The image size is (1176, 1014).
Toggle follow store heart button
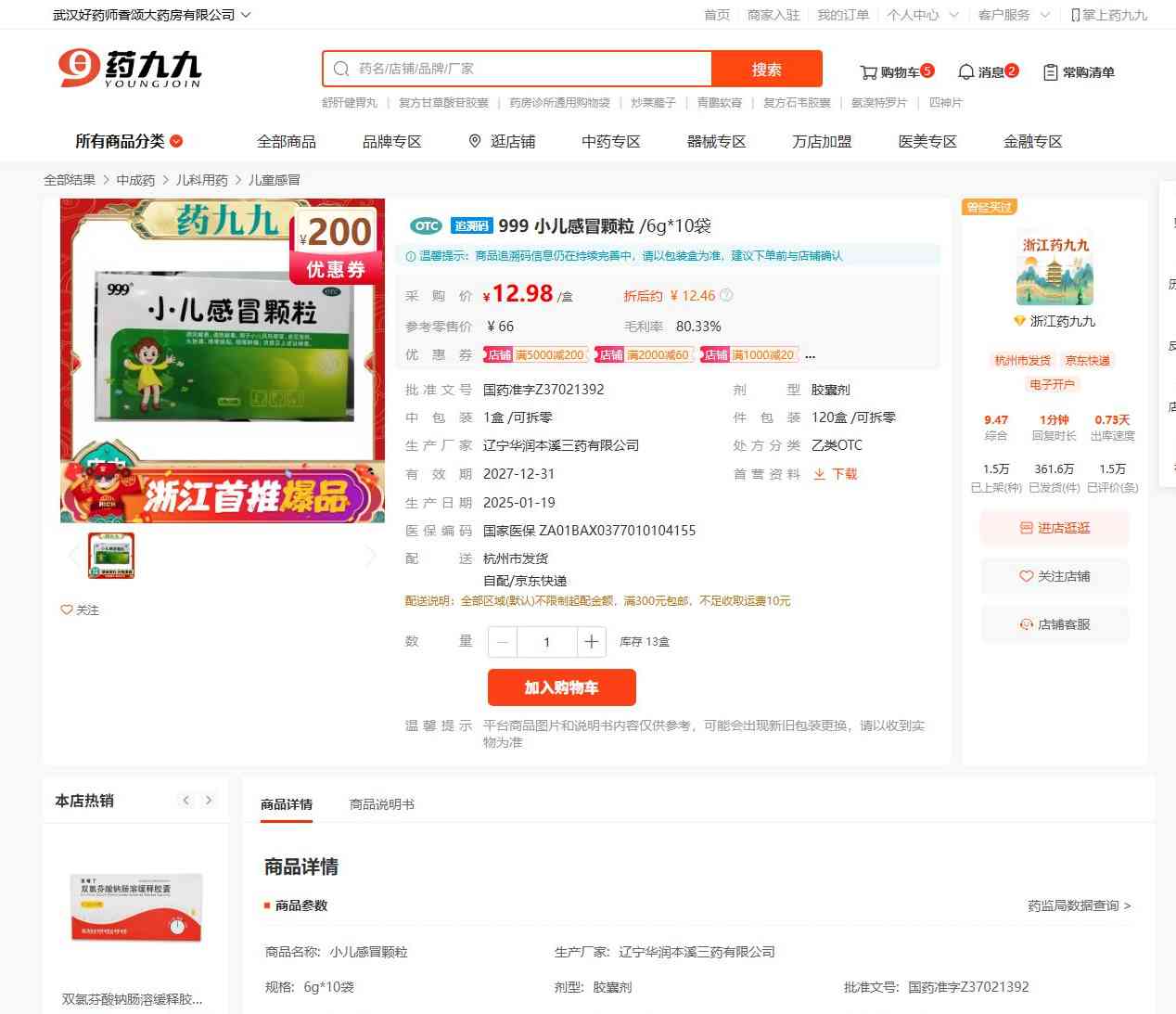point(1026,576)
